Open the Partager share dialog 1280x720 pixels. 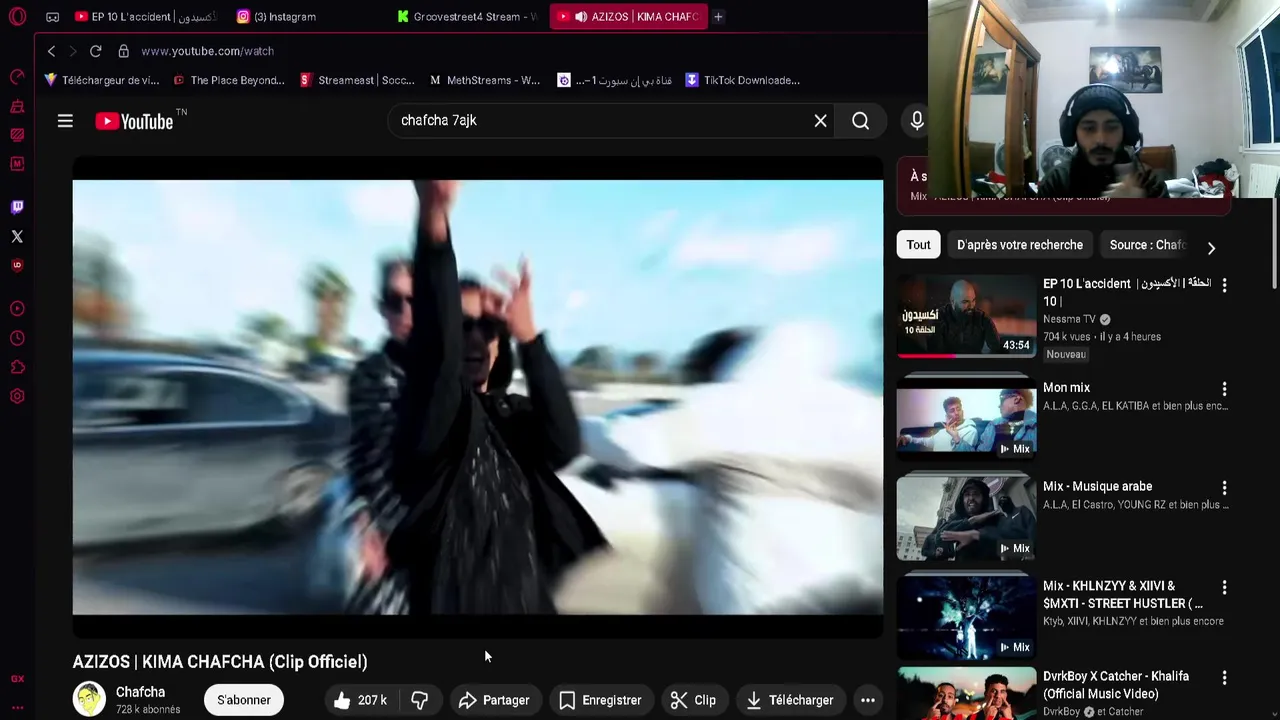coord(494,700)
